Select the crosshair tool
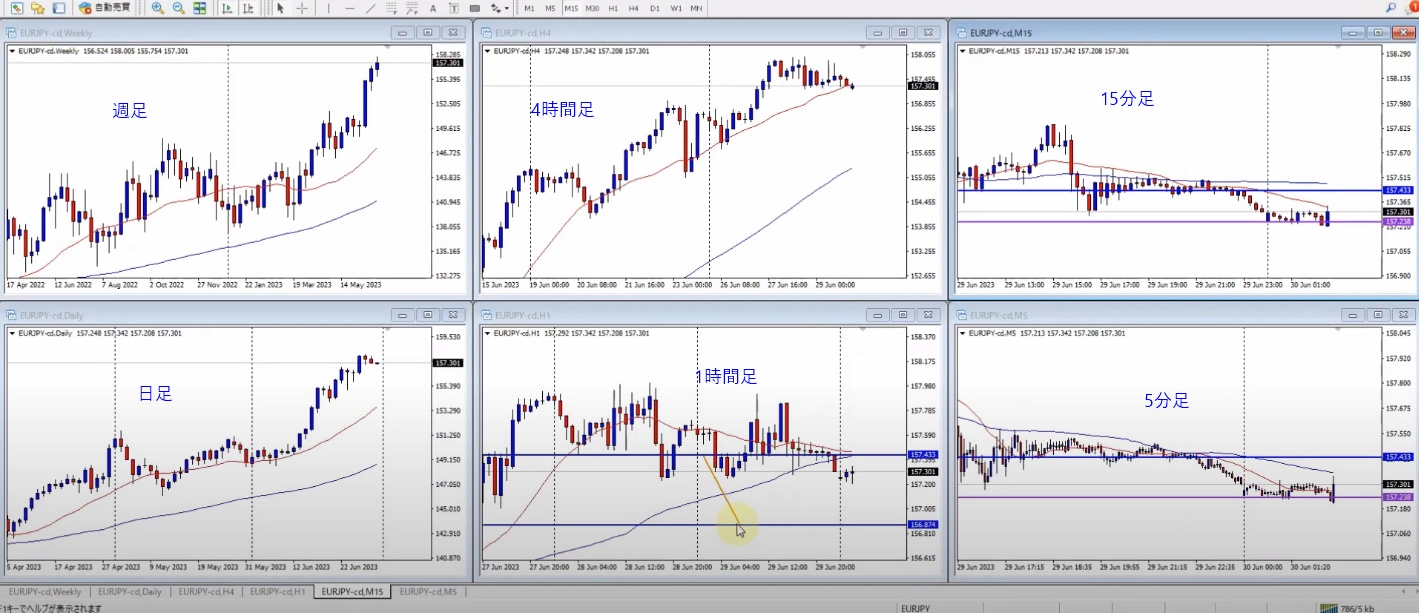This screenshot has height=613, width=1419. [x=301, y=8]
